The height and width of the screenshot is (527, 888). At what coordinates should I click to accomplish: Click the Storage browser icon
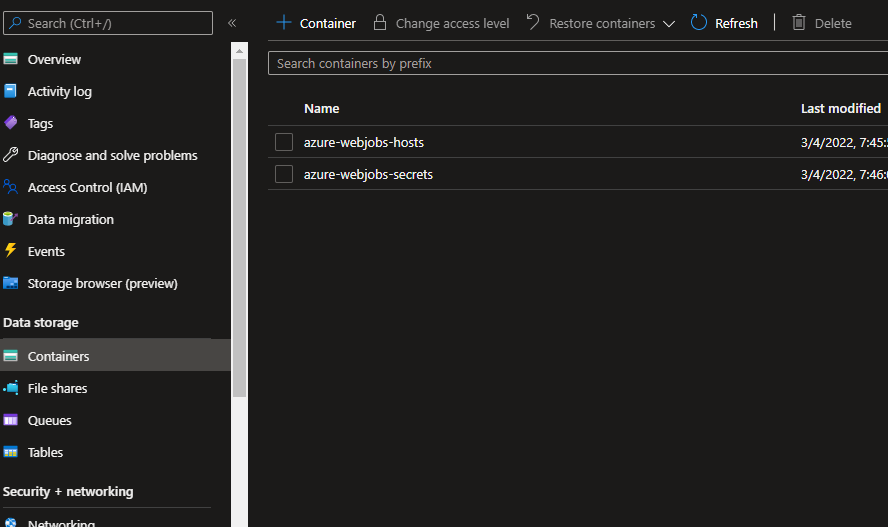(10, 282)
